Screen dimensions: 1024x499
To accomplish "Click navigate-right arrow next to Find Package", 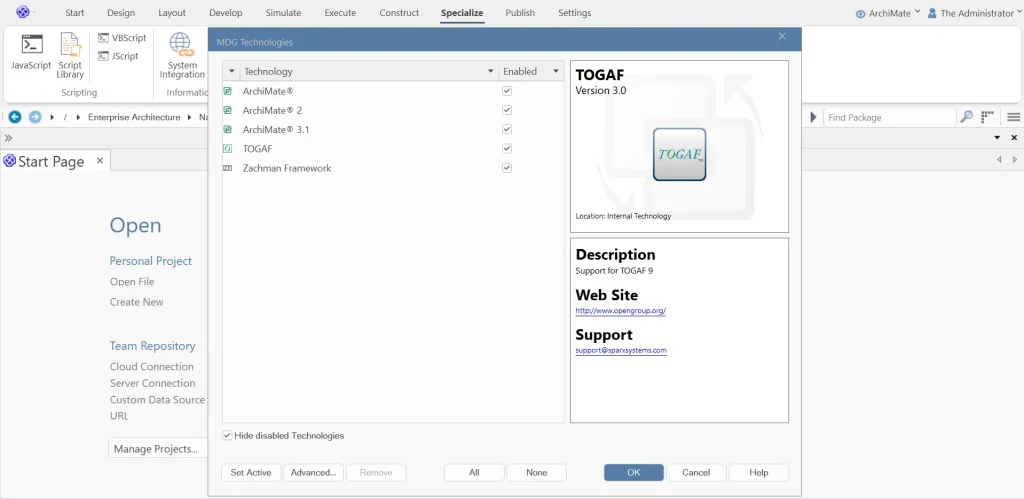I will tap(813, 117).
